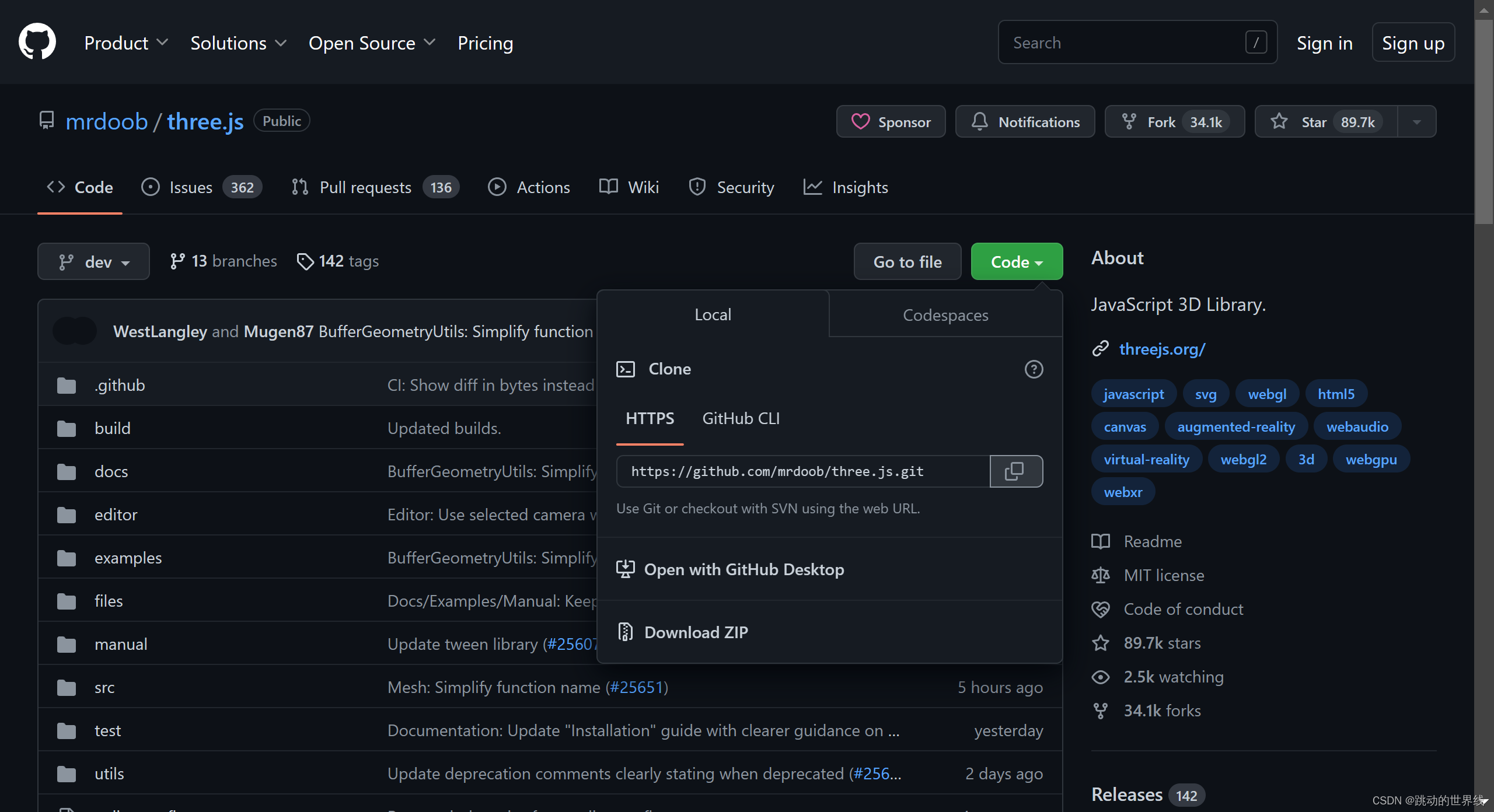Viewport: 1494px width, 812px height.
Task: Click the Go to file button
Action: 907,261
